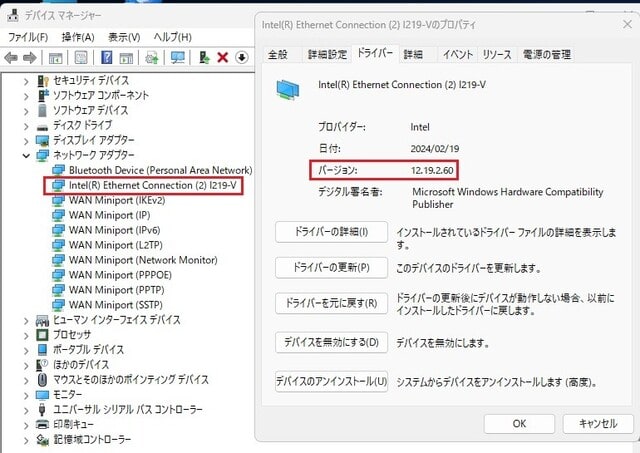Screen dimensions: 640x453
Task: Collapse the ネットワーク アダプター tree node
Action: 27,155
